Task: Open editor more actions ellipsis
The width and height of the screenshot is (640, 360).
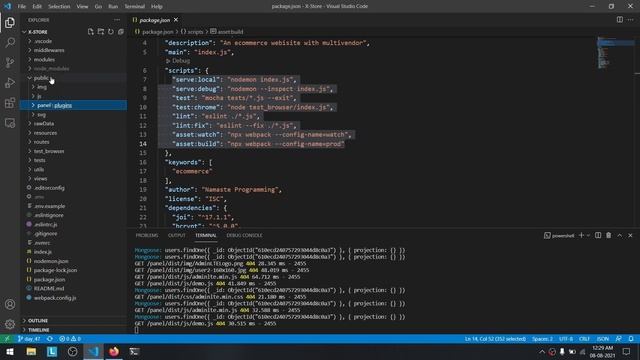Action: (631, 20)
